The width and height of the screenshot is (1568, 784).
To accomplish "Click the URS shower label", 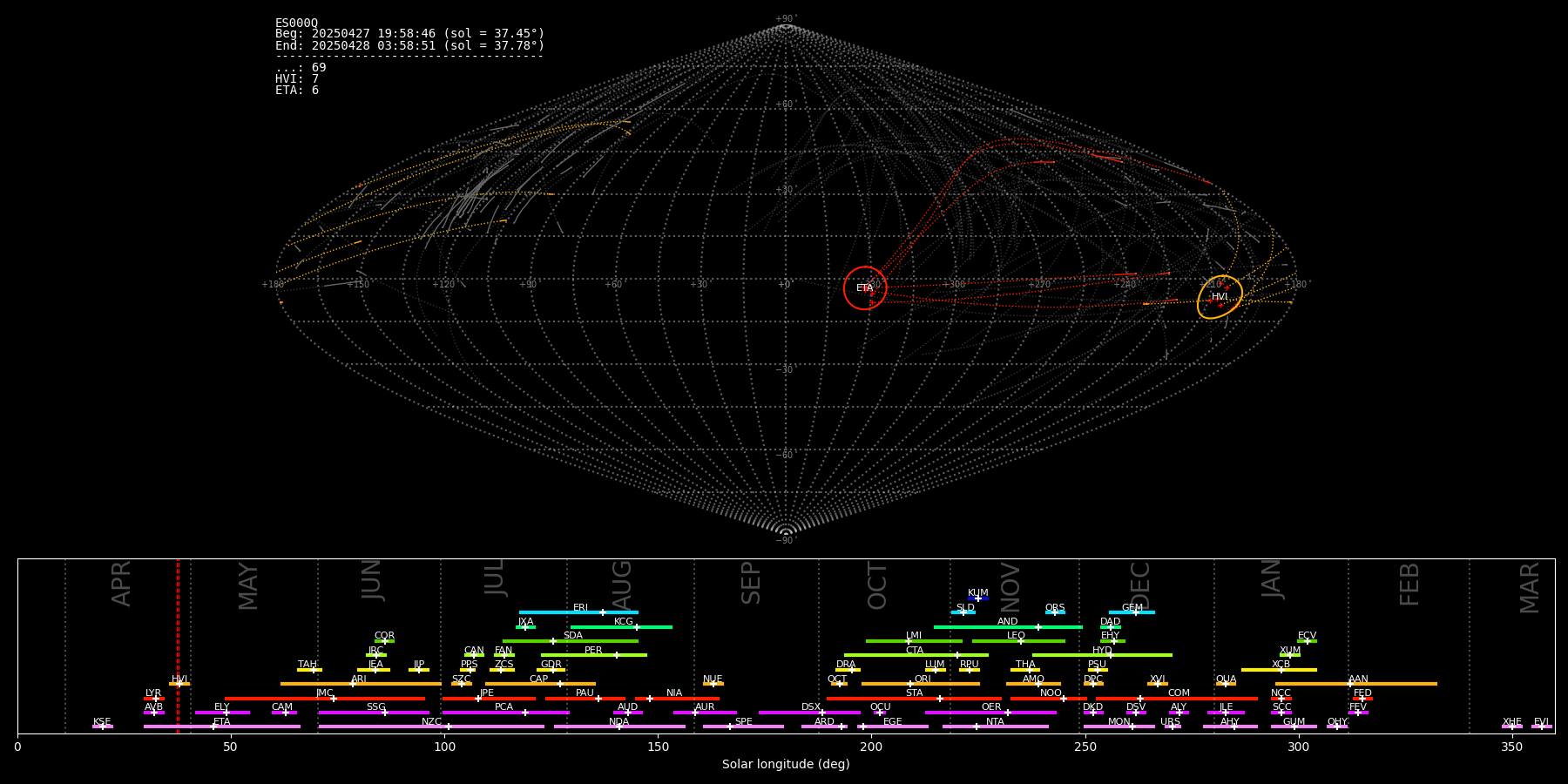I will [x=1170, y=722].
